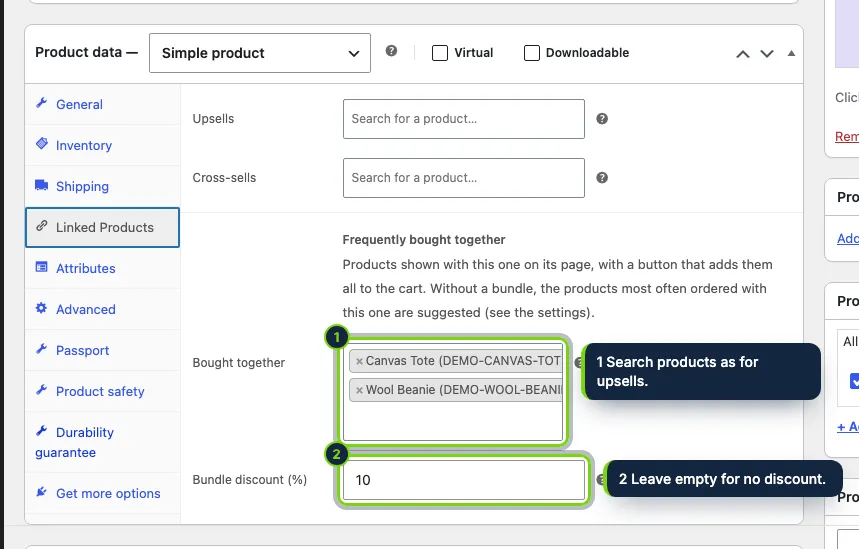
Task: Move Product data panel down
Action: pos(767,54)
